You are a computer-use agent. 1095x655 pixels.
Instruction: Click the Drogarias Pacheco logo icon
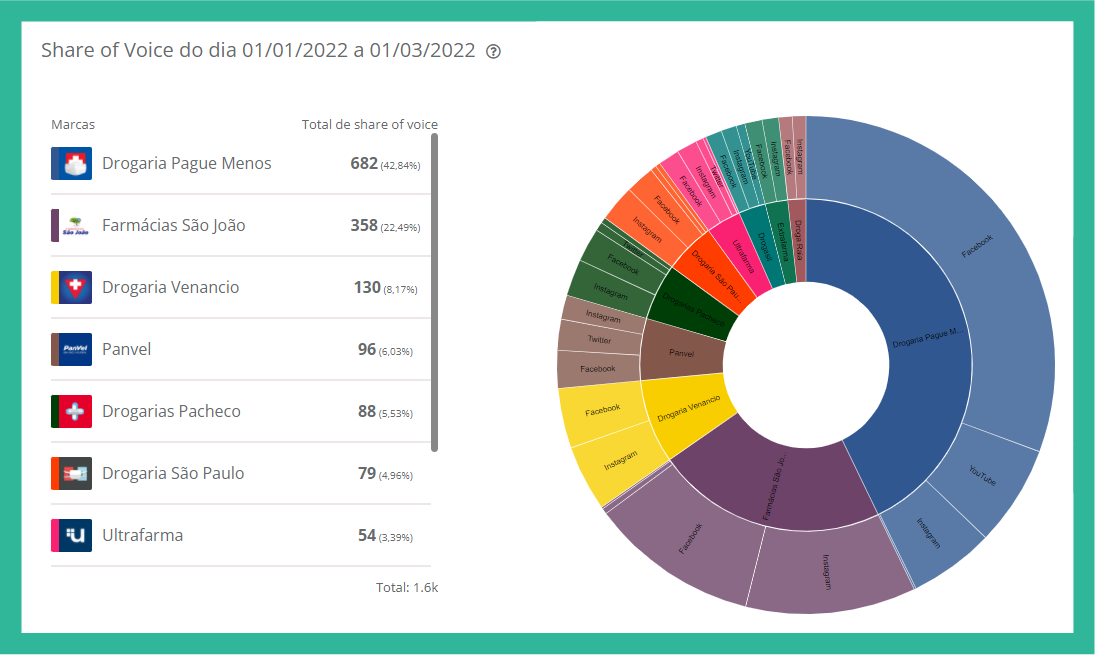pyautogui.click(x=72, y=411)
